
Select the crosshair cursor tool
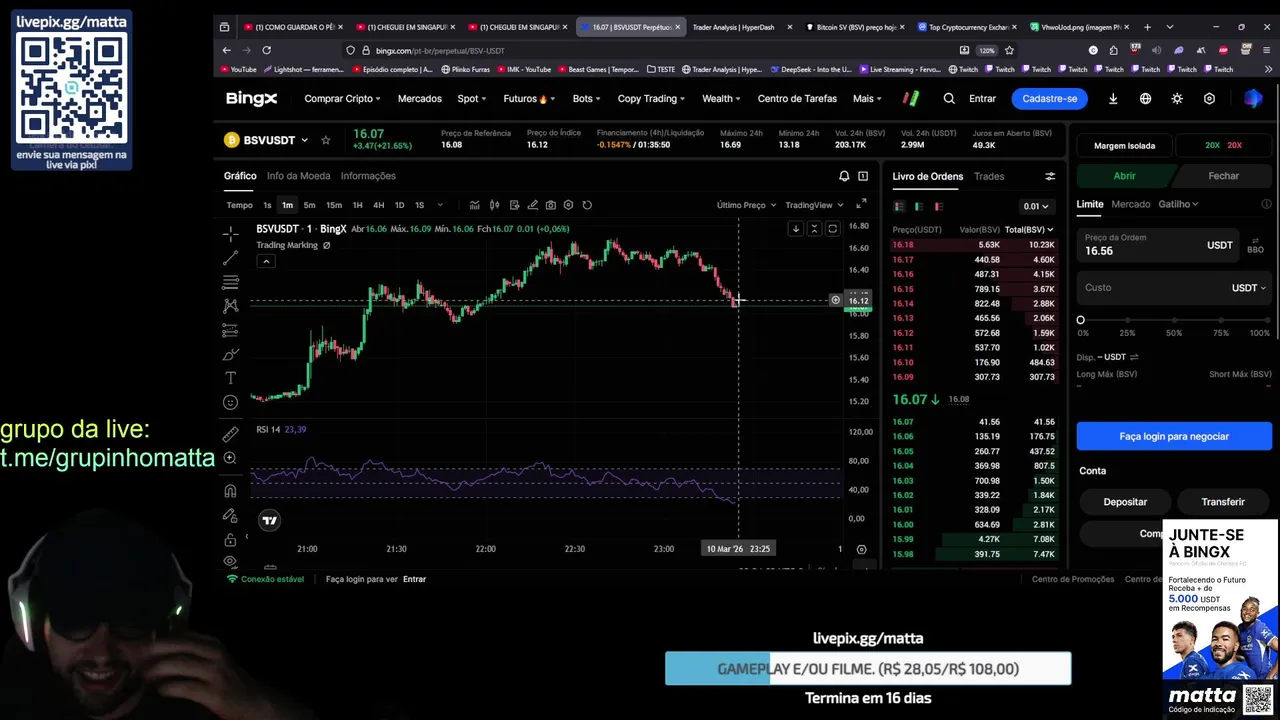[231, 234]
